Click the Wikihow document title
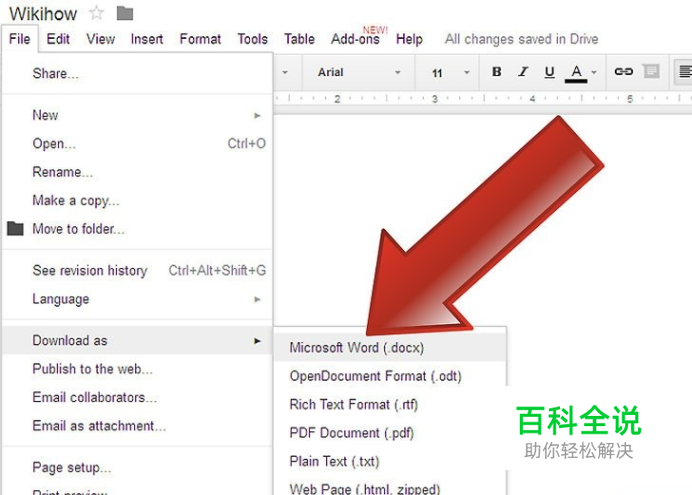The height and width of the screenshot is (495, 692). [x=43, y=14]
